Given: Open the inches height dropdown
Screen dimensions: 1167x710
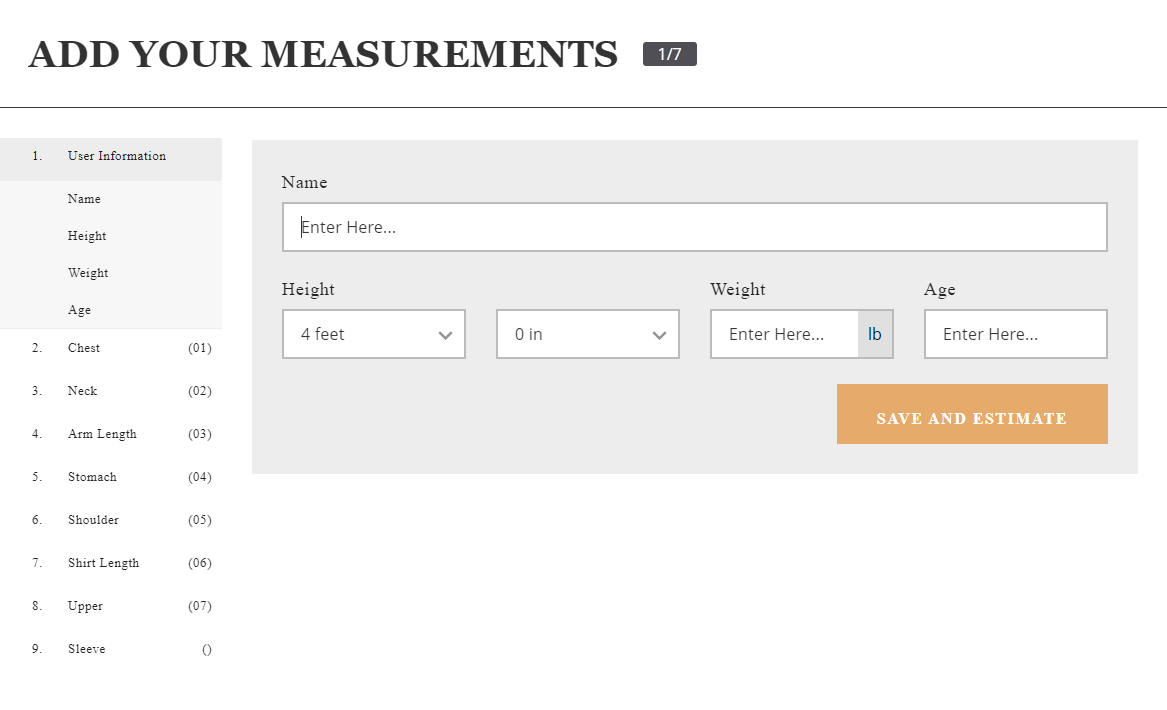Looking at the screenshot, I should point(587,334).
